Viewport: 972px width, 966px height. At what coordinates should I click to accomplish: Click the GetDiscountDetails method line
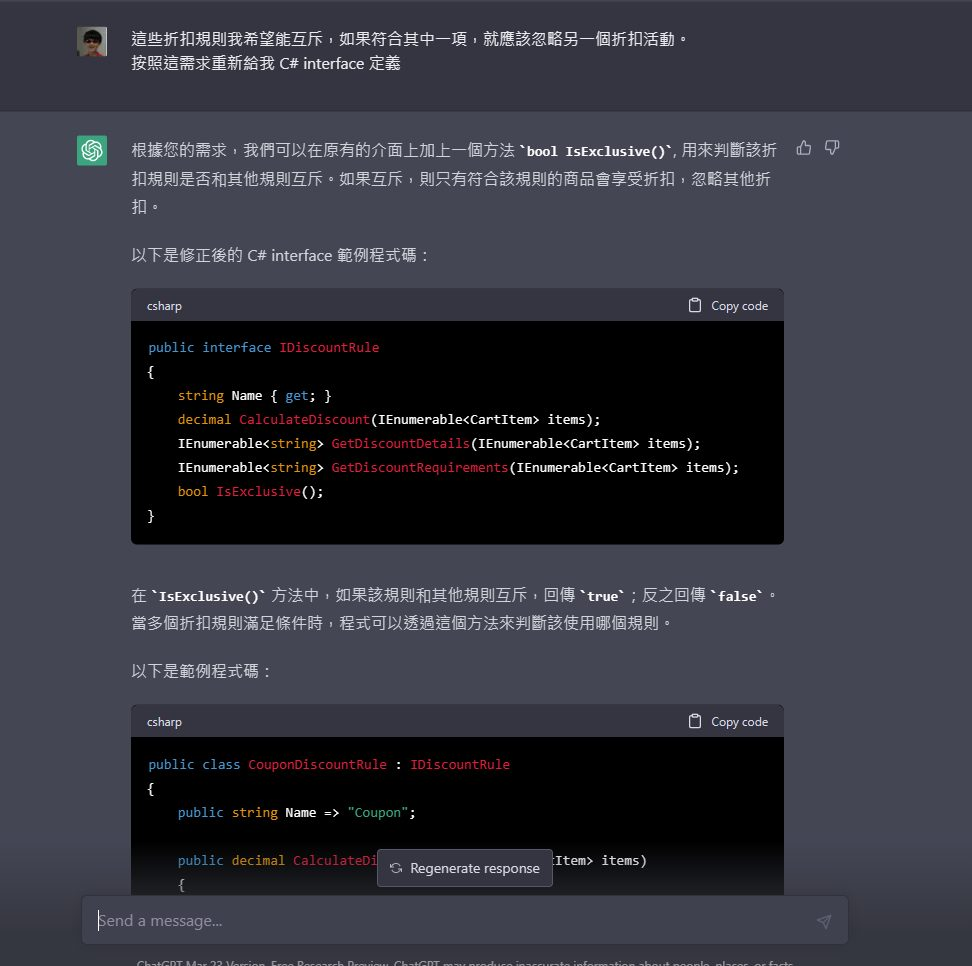(439, 444)
